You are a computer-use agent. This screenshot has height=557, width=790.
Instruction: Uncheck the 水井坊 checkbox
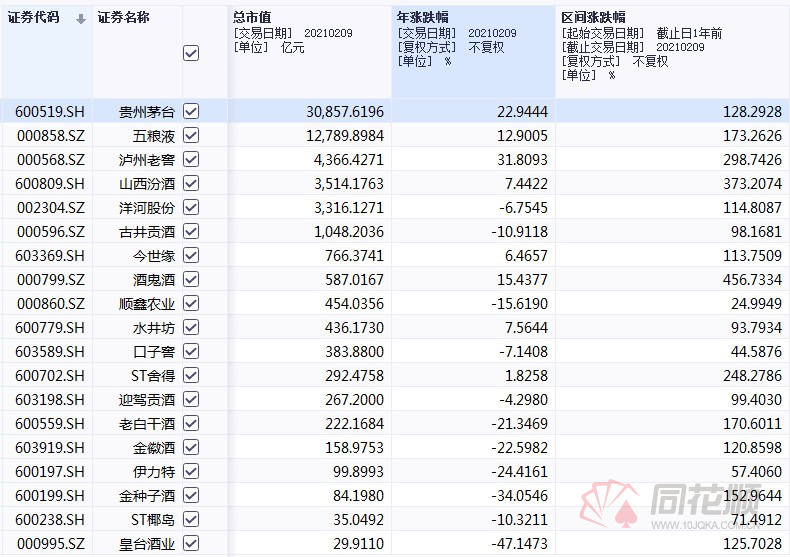(x=191, y=327)
